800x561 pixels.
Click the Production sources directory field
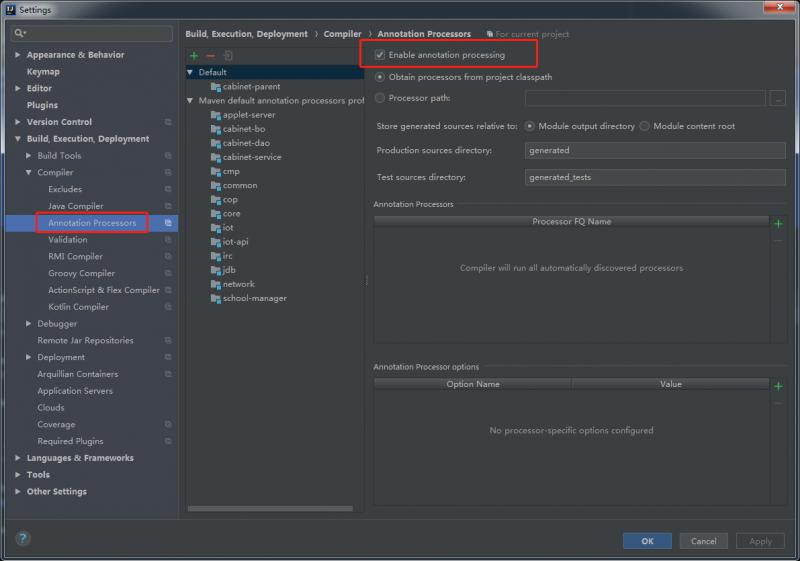click(655, 150)
